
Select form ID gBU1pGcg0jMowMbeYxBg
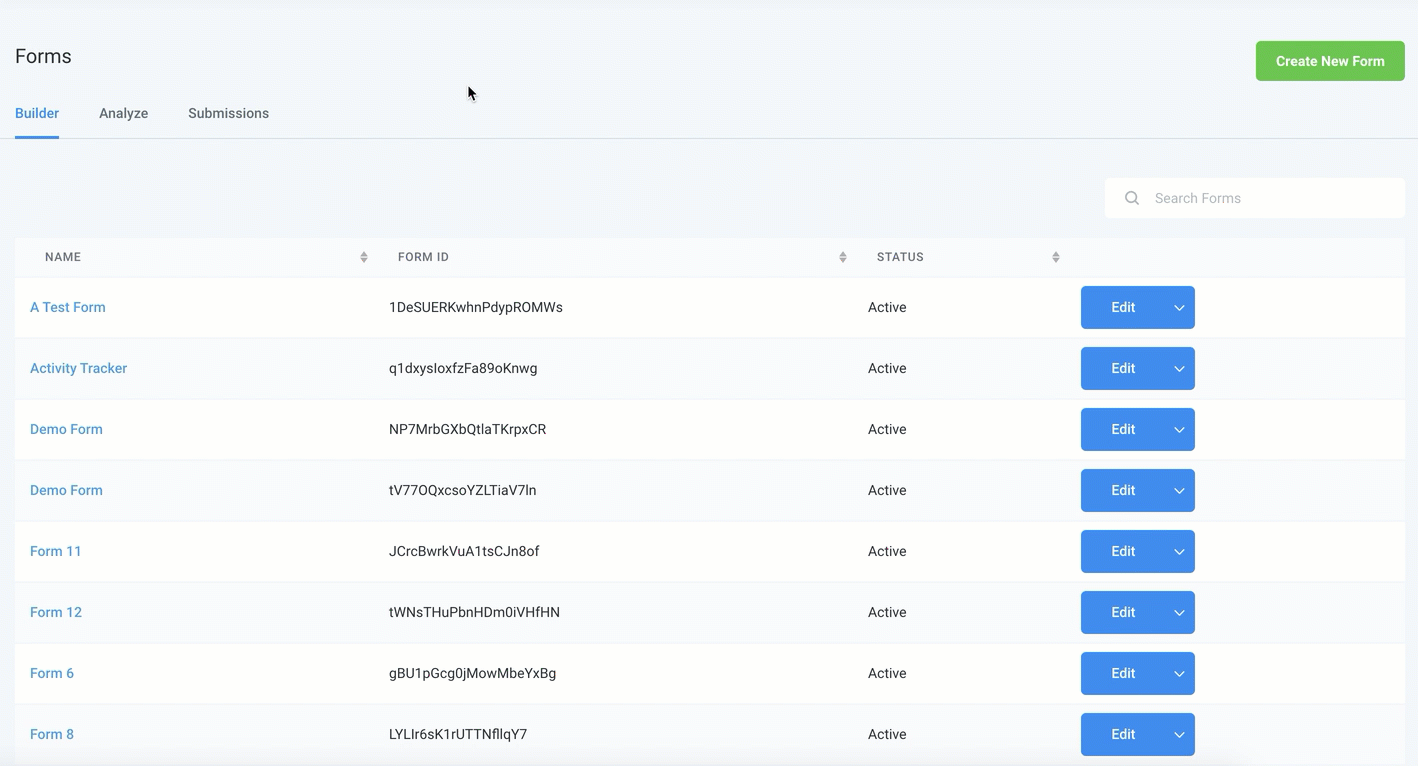click(472, 673)
